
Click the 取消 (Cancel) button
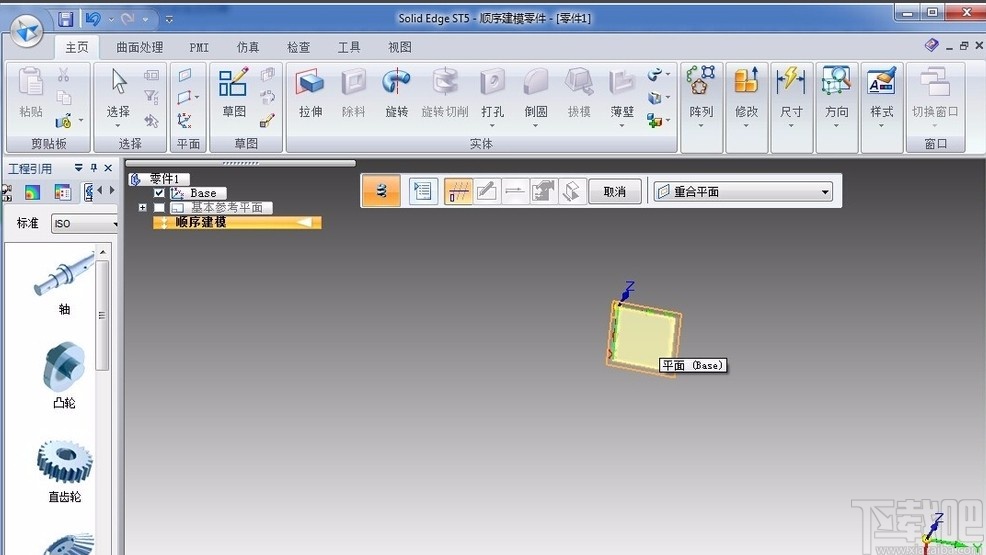click(x=615, y=191)
